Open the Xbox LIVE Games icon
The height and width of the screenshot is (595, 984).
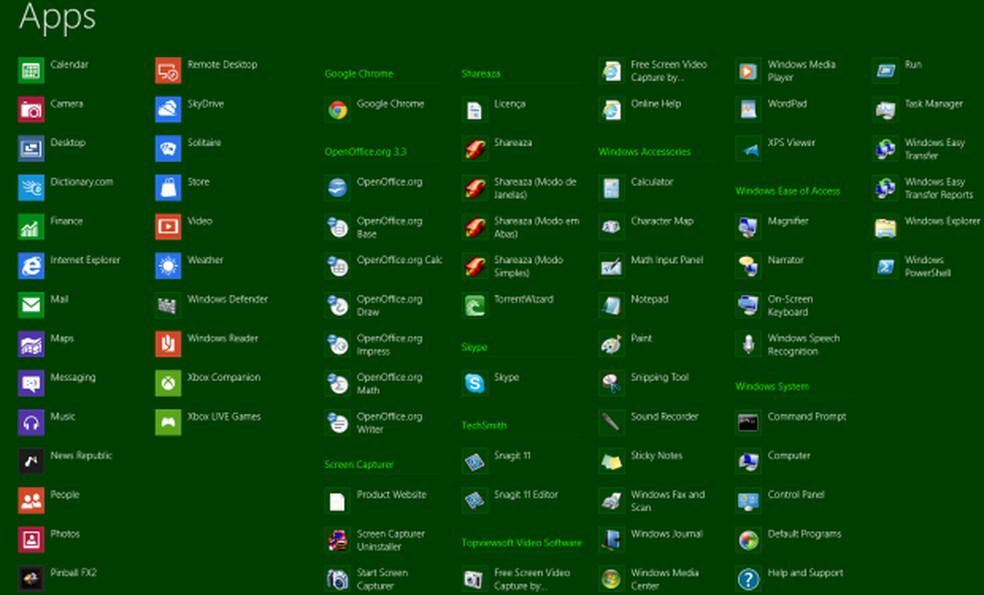click(x=168, y=423)
